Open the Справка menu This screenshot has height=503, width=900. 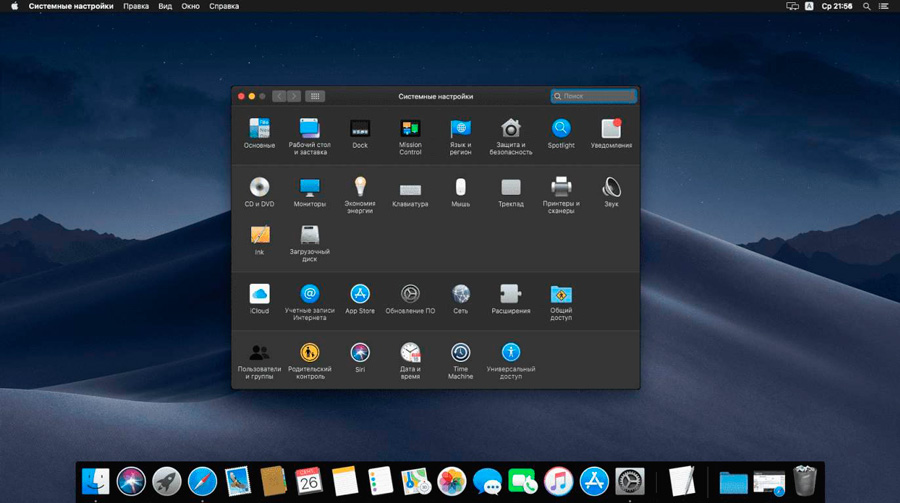coord(224,6)
